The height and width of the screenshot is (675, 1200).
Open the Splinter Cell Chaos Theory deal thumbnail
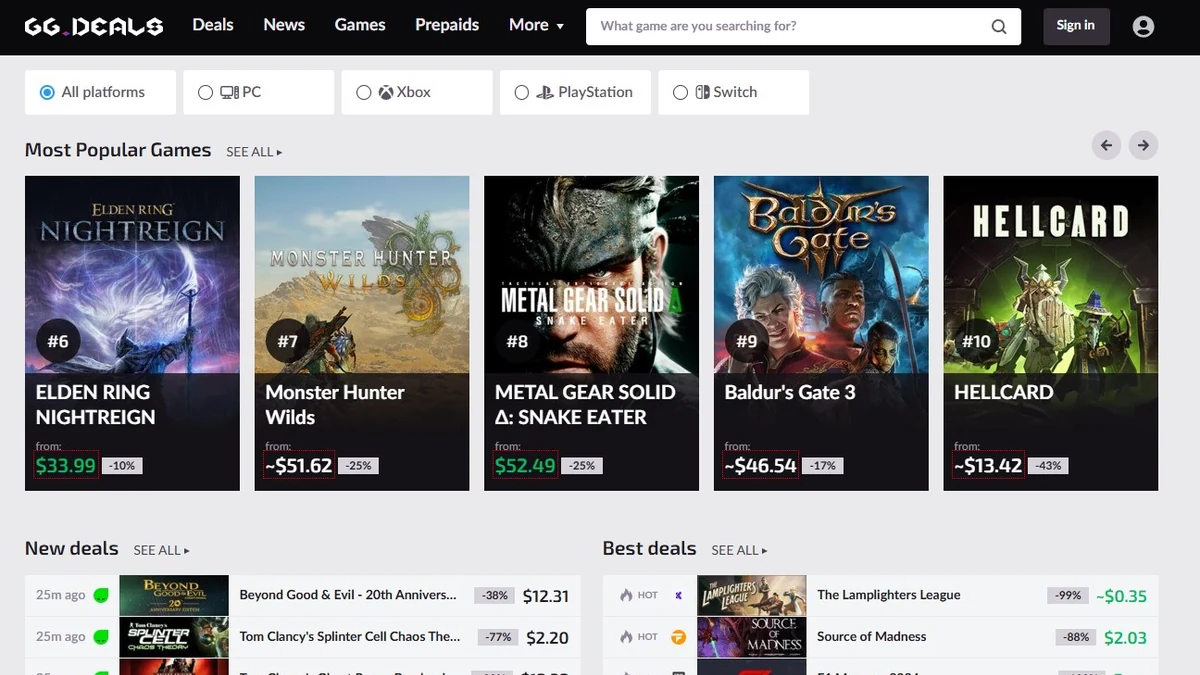click(174, 637)
